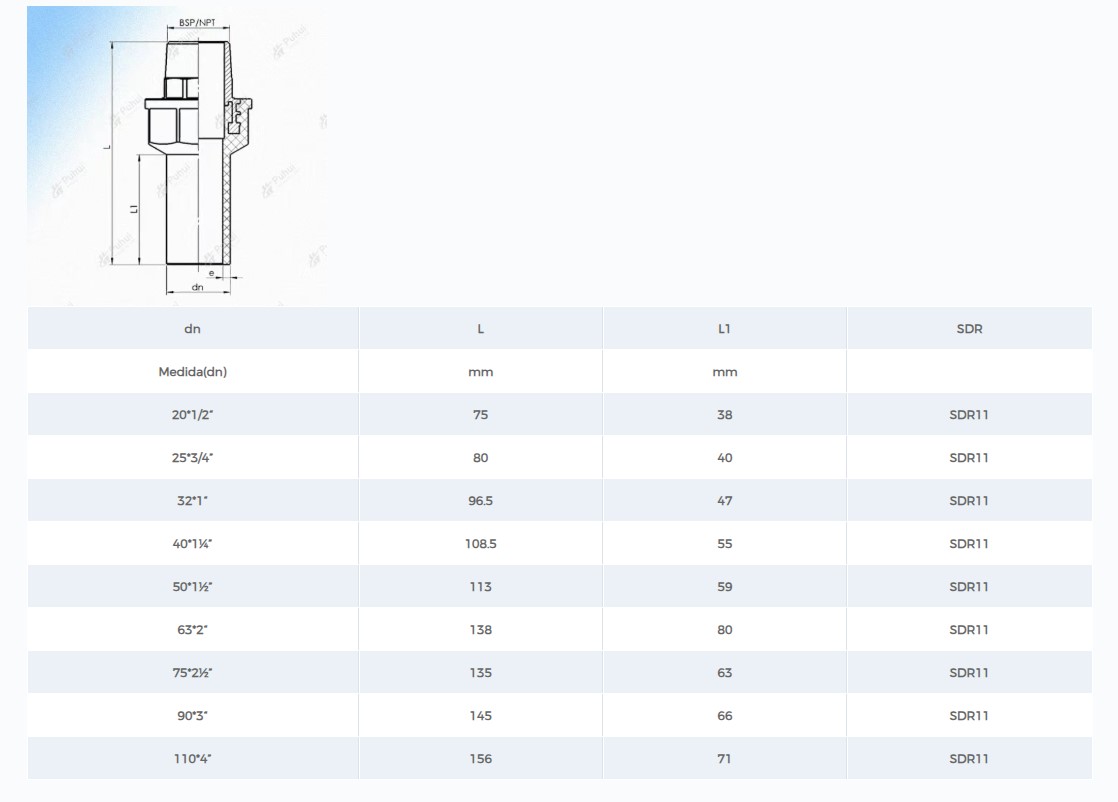
Task: Click SDR11 in the 110*4" row
Action: click(x=969, y=759)
